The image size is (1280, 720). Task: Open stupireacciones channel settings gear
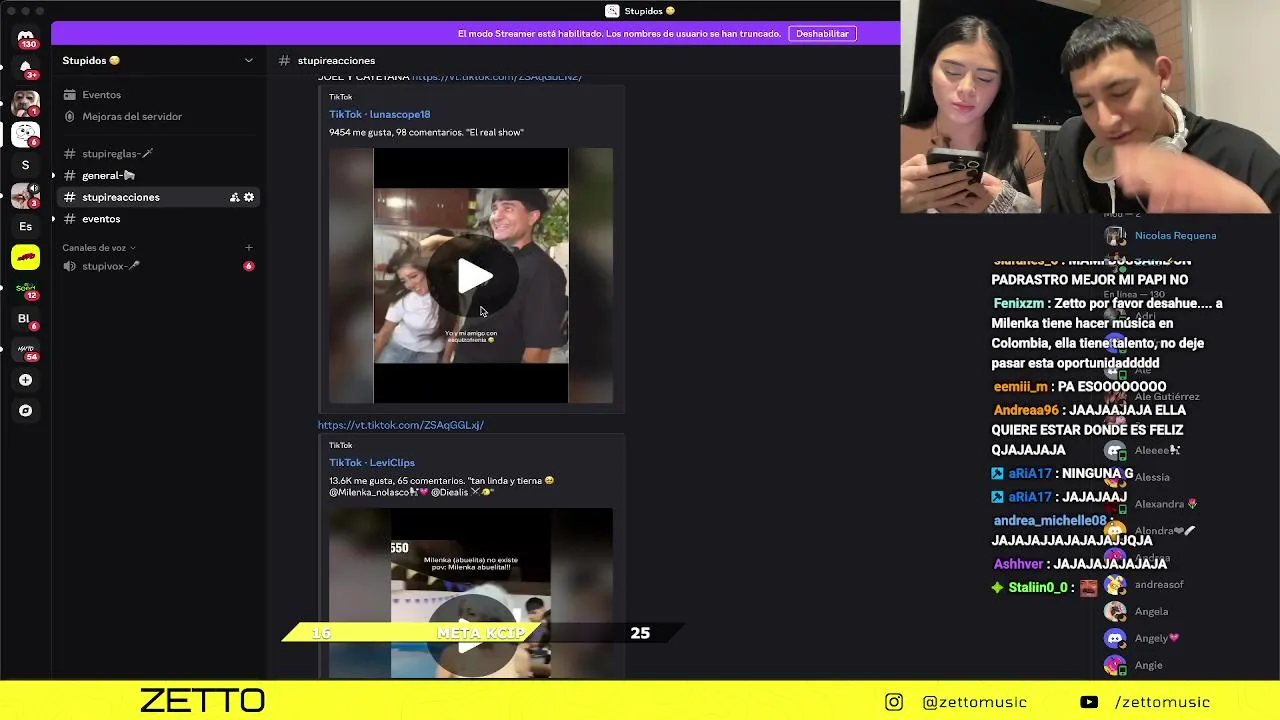pyautogui.click(x=249, y=197)
